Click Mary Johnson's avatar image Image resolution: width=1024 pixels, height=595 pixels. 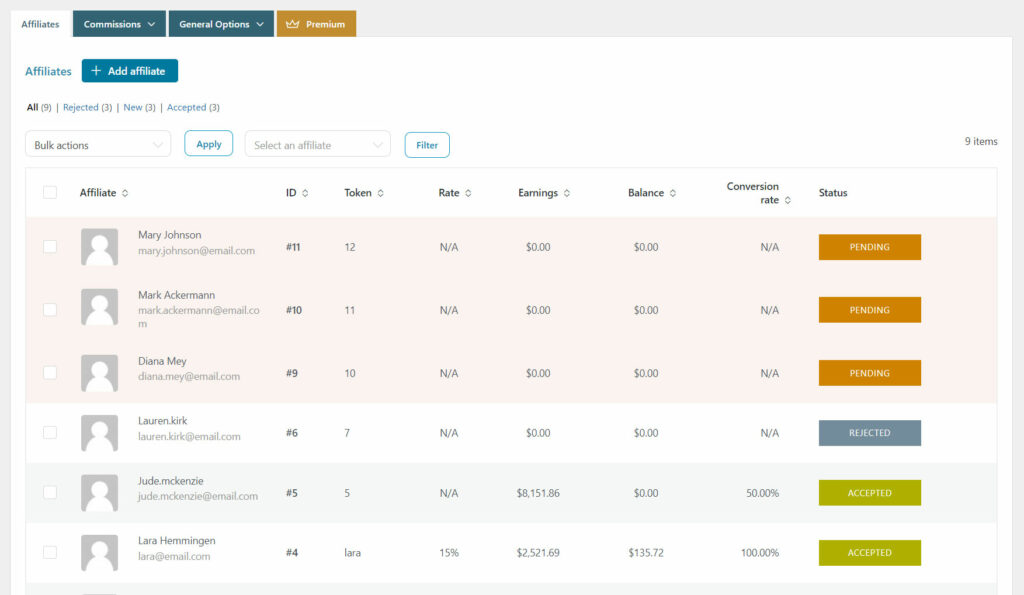click(x=99, y=247)
